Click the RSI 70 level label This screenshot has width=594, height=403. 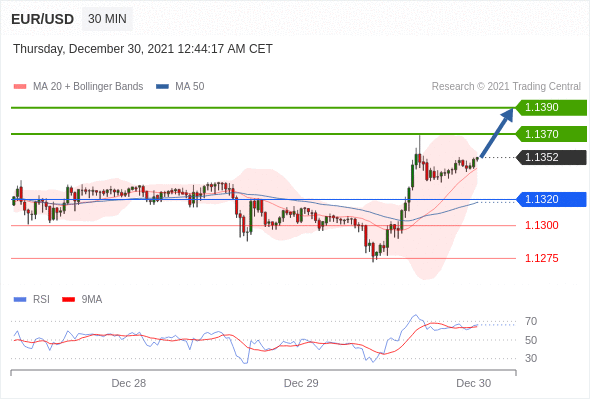(x=531, y=322)
